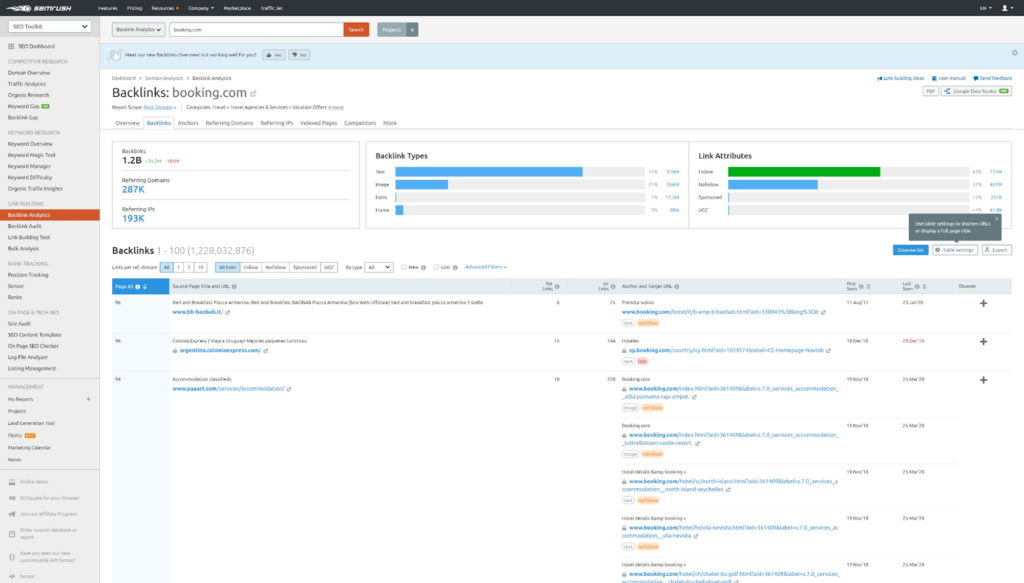
Task: Disavow the www.paaart.com row with plus icon
Action: point(984,380)
